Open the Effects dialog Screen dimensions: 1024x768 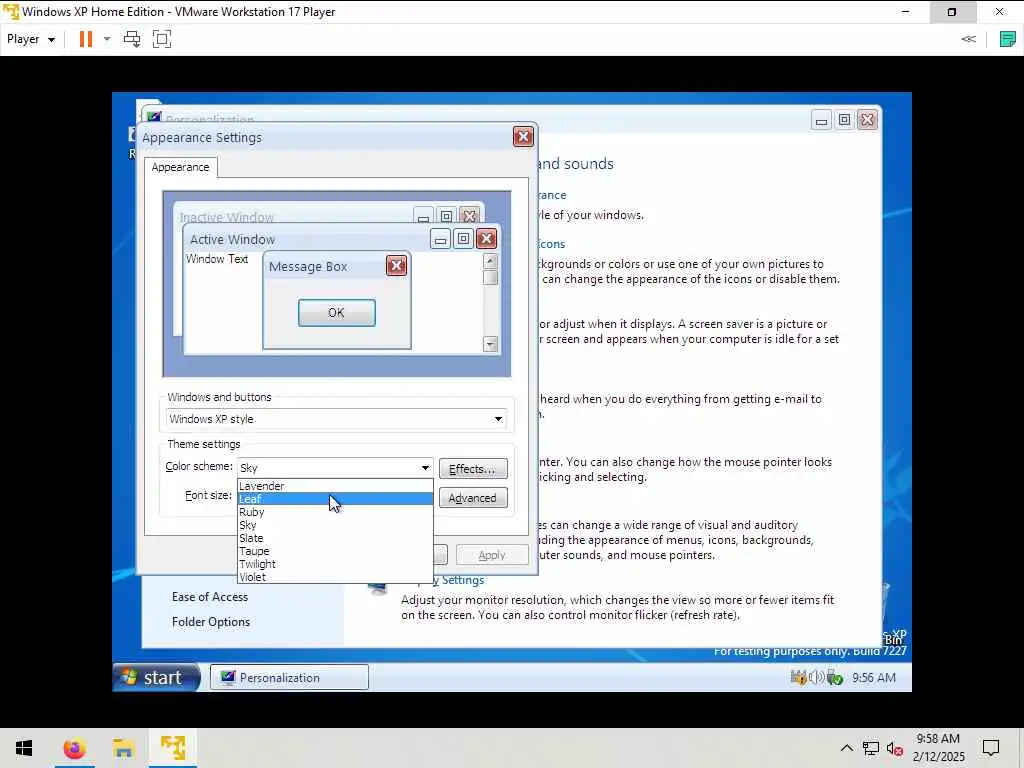[473, 469]
